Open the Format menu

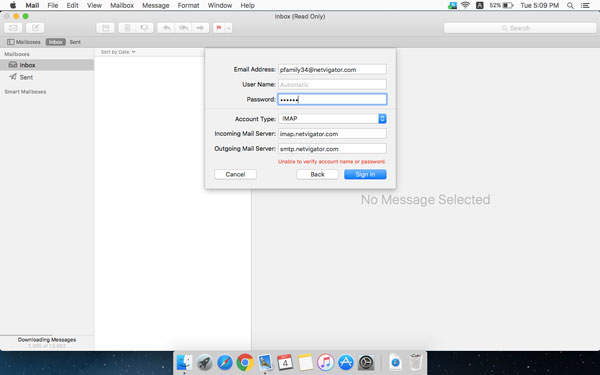click(x=188, y=5)
